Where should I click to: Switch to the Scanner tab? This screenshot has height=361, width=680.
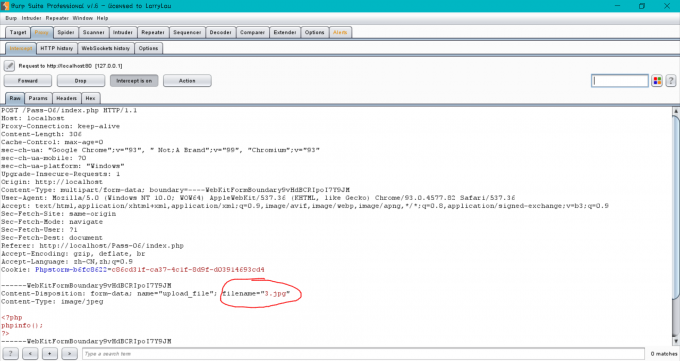(94, 33)
